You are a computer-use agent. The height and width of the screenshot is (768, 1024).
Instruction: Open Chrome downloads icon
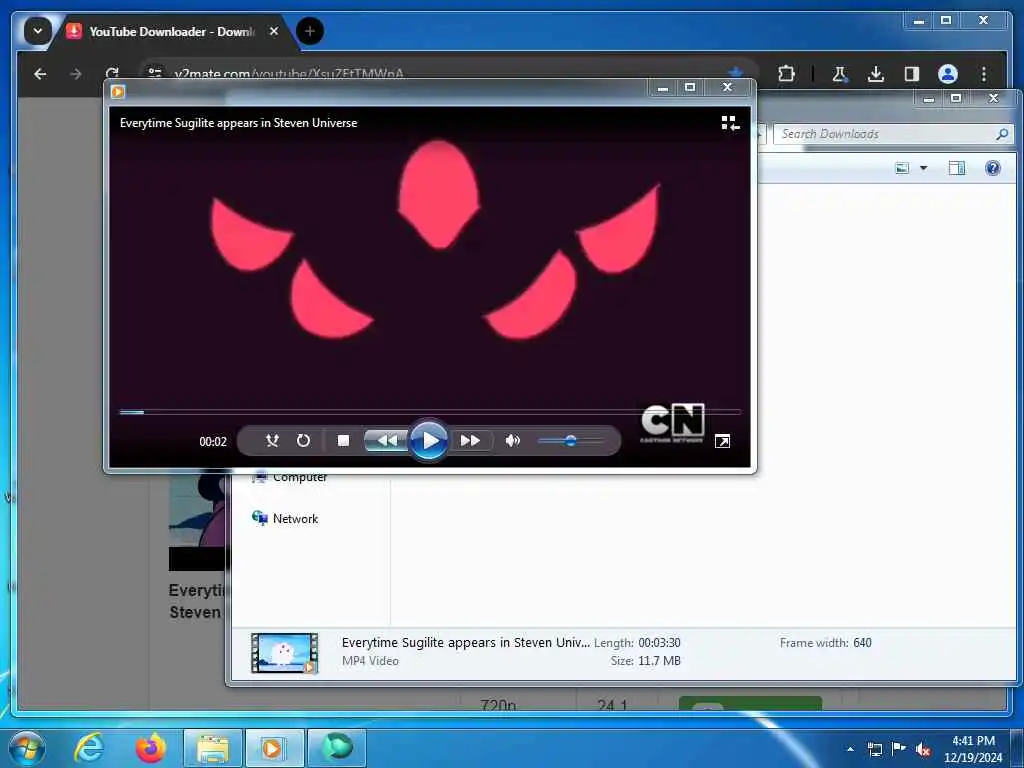click(x=876, y=74)
